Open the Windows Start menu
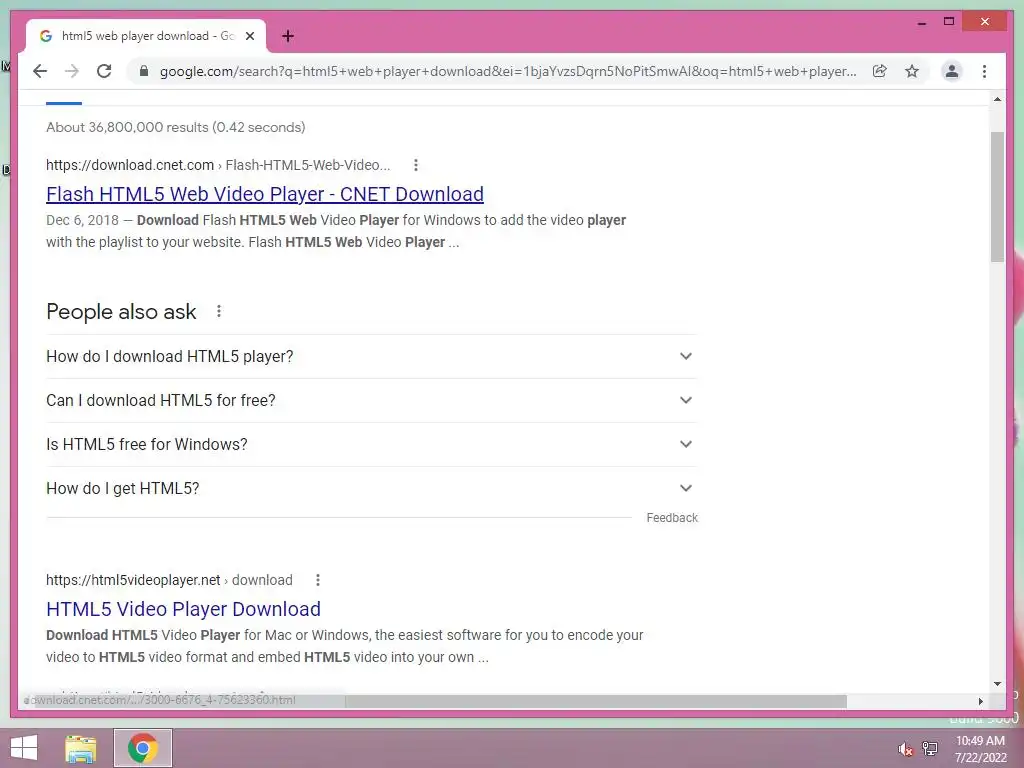This screenshot has width=1024, height=768. tap(24, 748)
